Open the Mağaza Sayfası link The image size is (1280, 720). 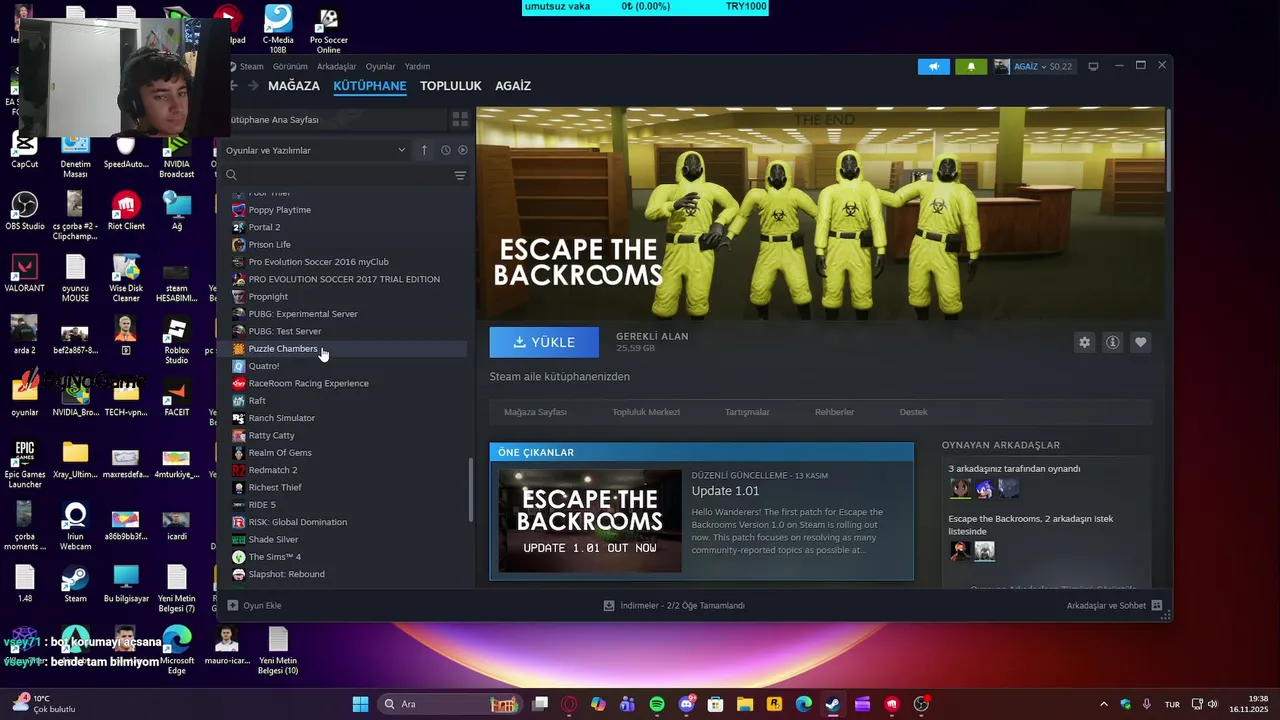point(535,412)
